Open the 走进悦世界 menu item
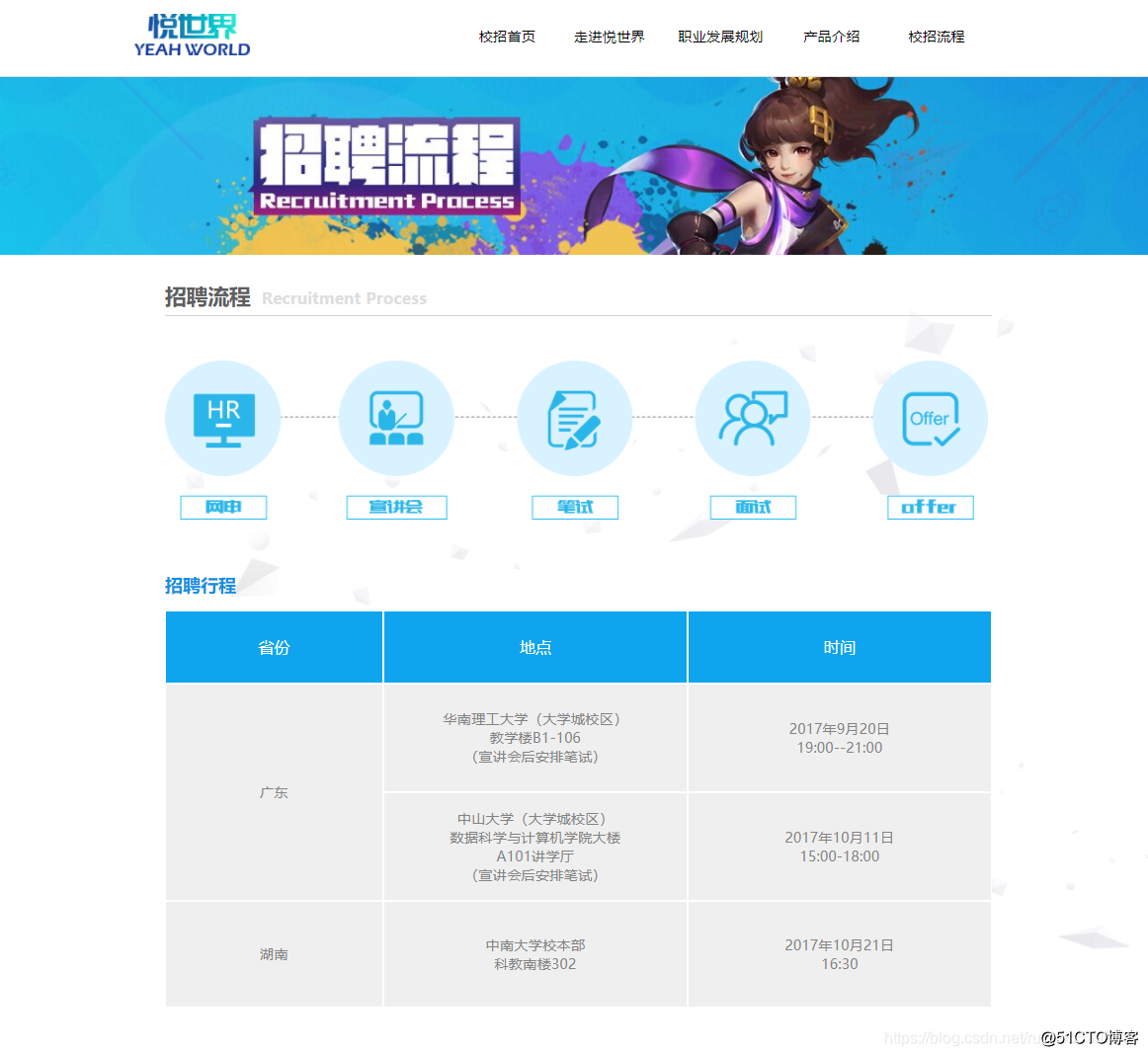1148x1056 pixels. [610, 37]
